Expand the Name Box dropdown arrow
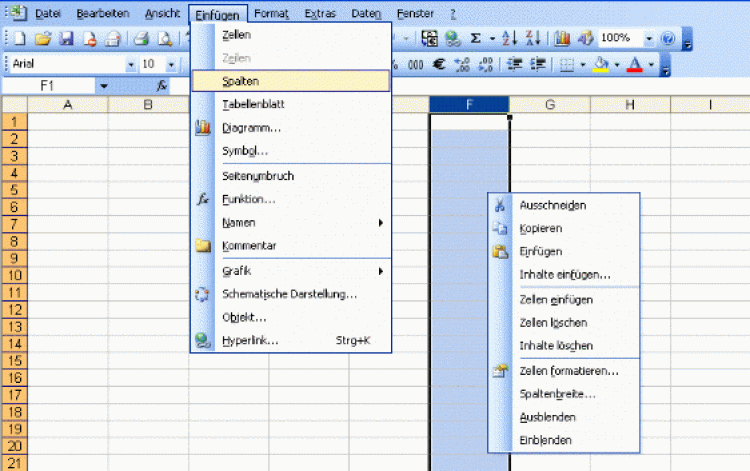This screenshot has width=750, height=471. (x=103, y=86)
